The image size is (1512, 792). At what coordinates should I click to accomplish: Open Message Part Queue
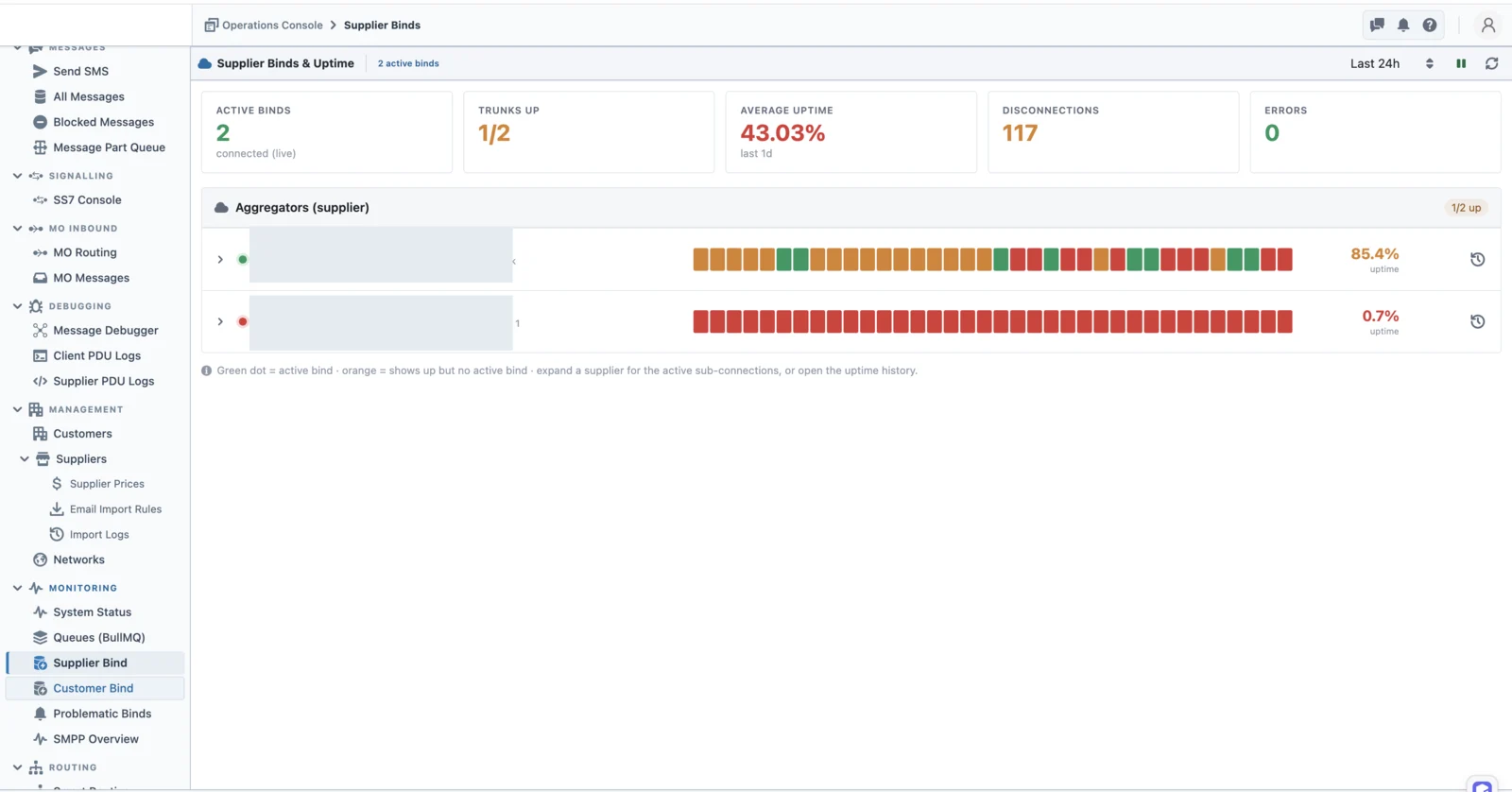(x=109, y=147)
